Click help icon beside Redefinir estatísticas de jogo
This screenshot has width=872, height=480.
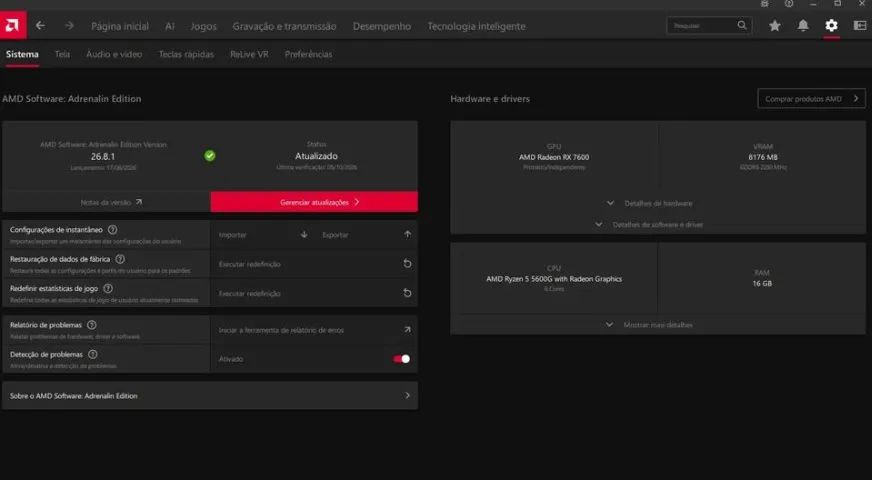(x=108, y=289)
